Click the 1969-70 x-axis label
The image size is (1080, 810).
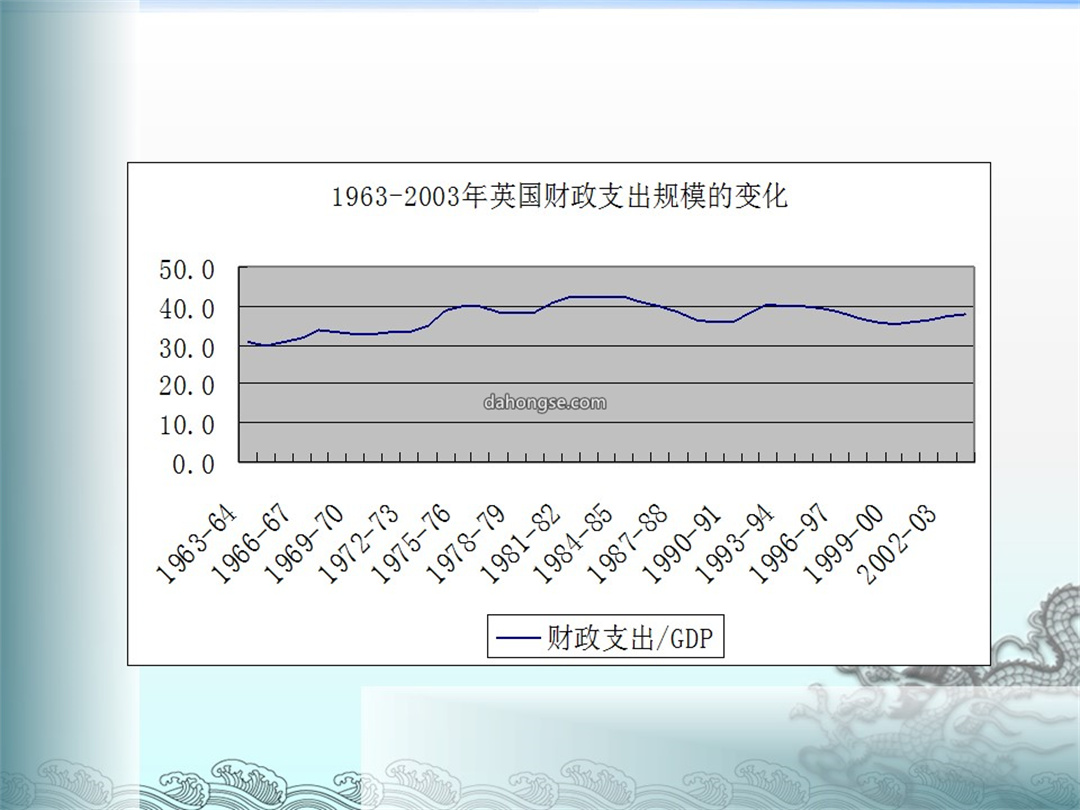[304, 544]
